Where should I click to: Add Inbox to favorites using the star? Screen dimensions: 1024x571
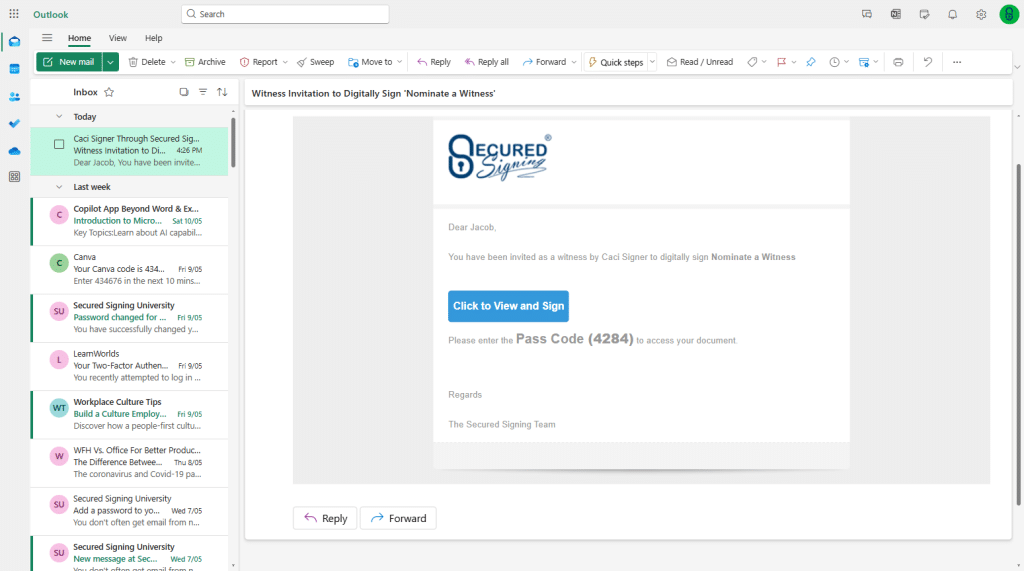(x=109, y=92)
